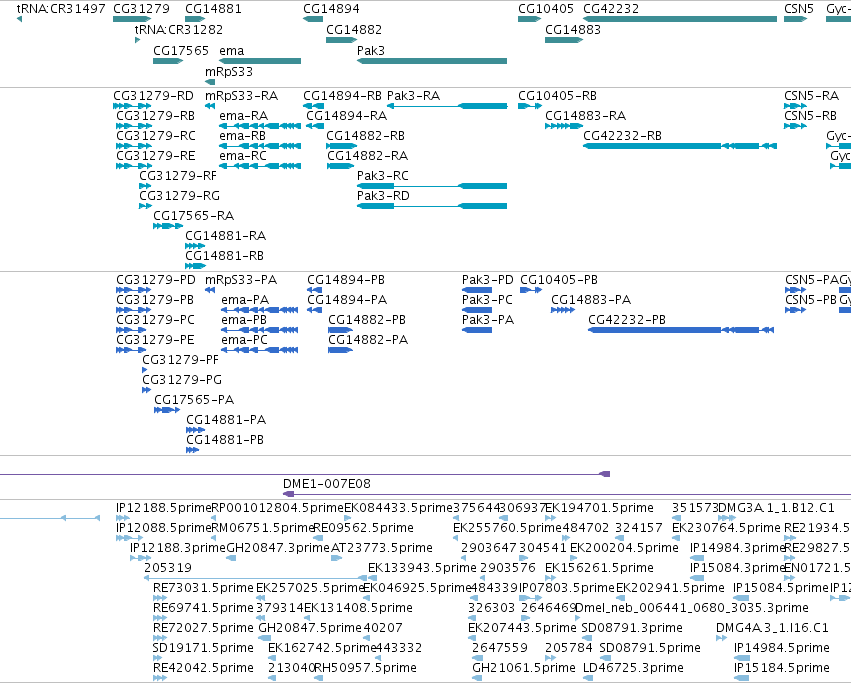Viewport: 851px width, 683px height.
Task: Click the mRpS33 gene label
Action: coord(228,72)
